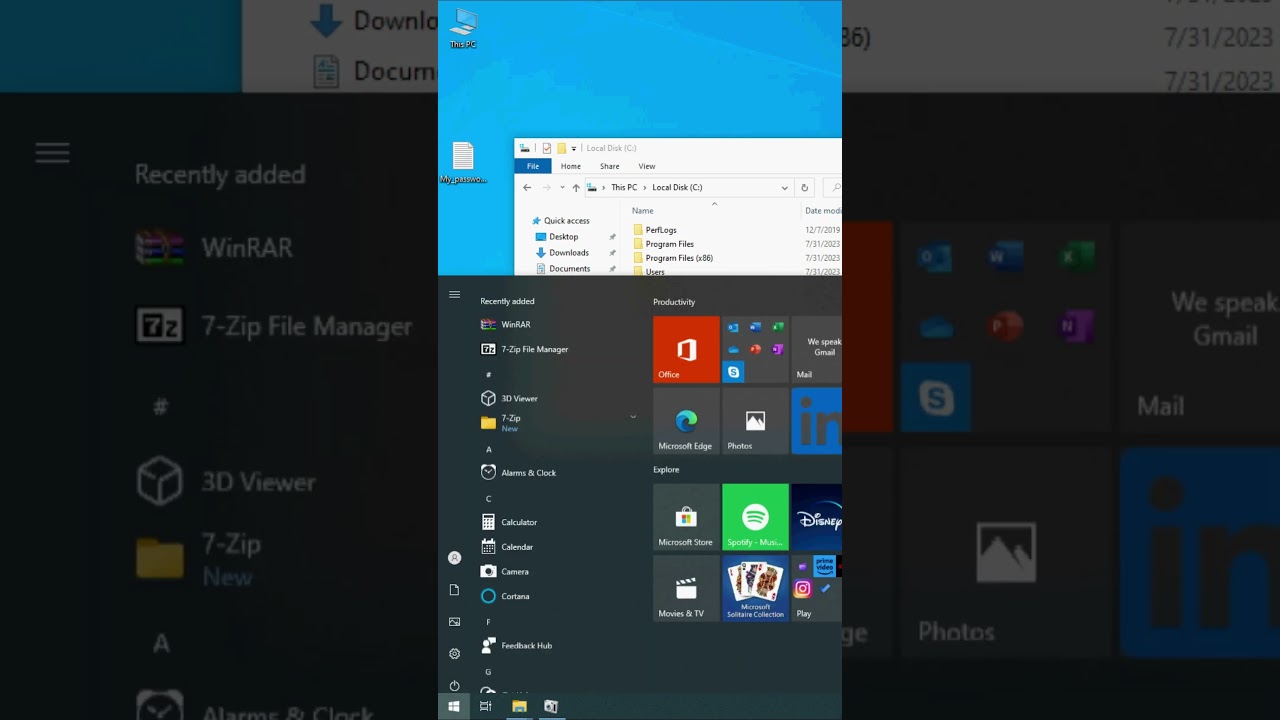Select the Users folder

655,271
